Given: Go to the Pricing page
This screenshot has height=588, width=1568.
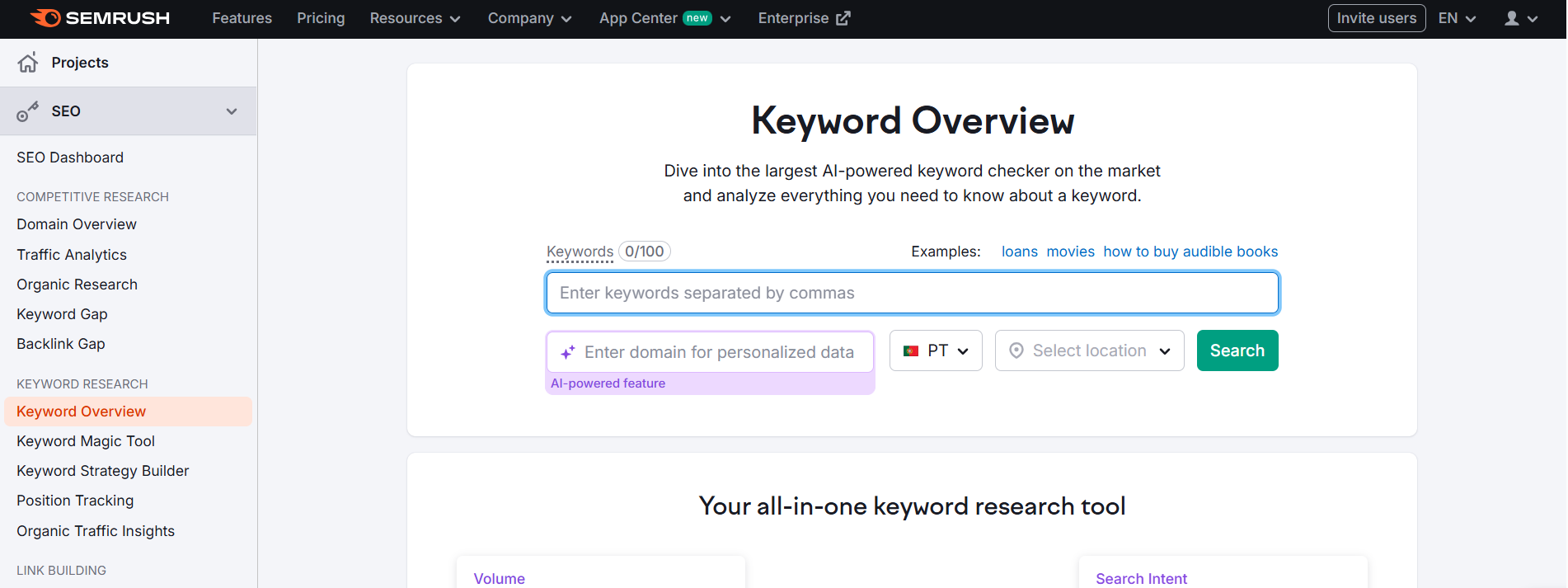Looking at the screenshot, I should coord(321,18).
